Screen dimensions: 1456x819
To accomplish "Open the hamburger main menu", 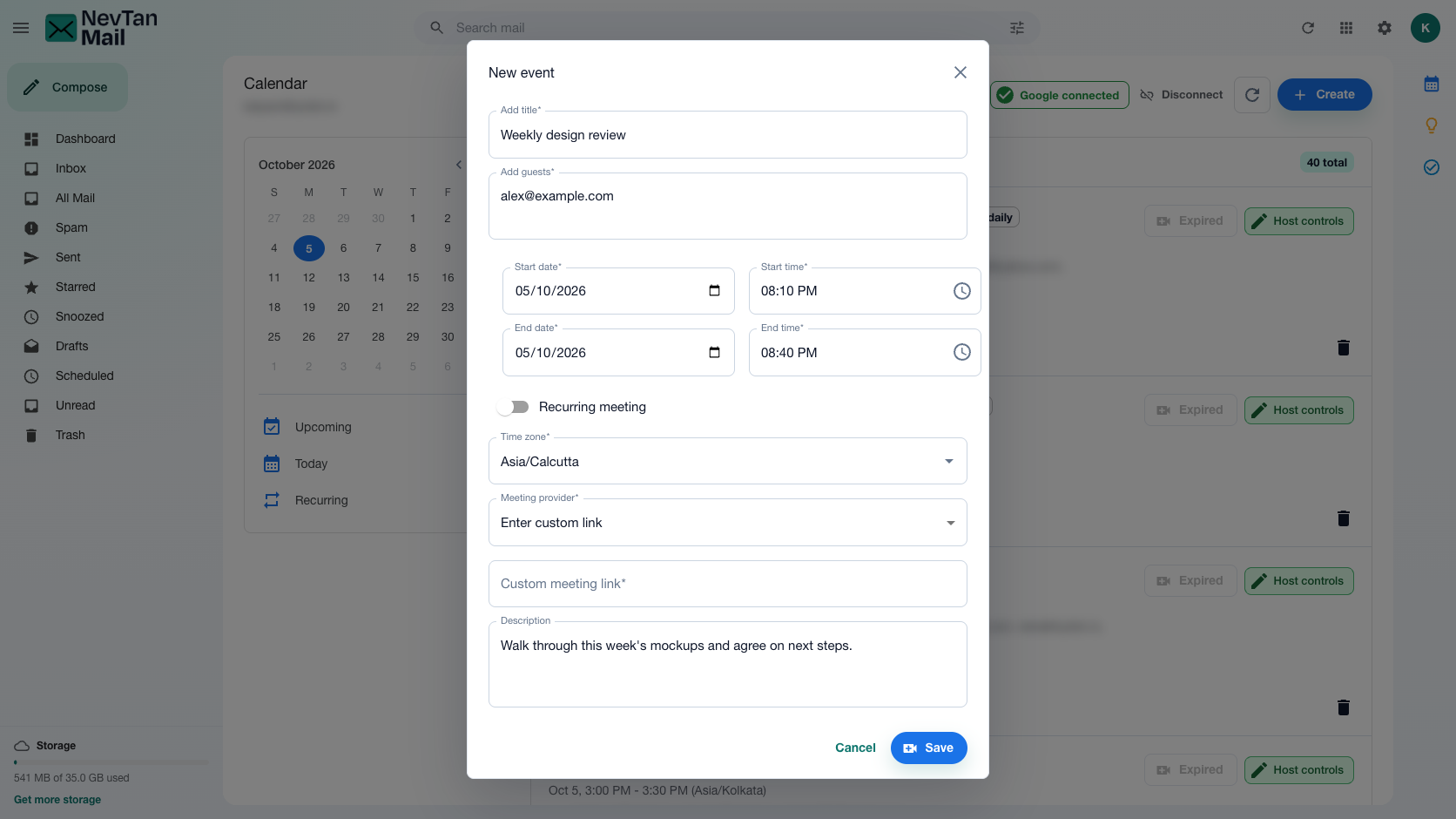I will pyautogui.click(x=21, y=28).
